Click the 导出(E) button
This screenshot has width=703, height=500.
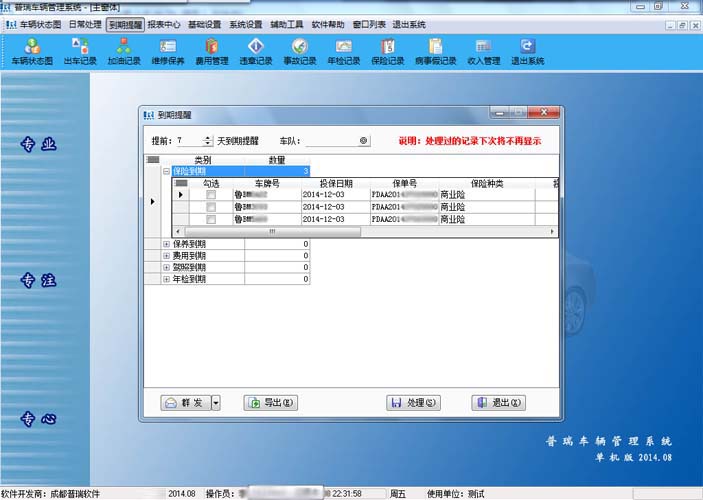[x=270, y=403]
